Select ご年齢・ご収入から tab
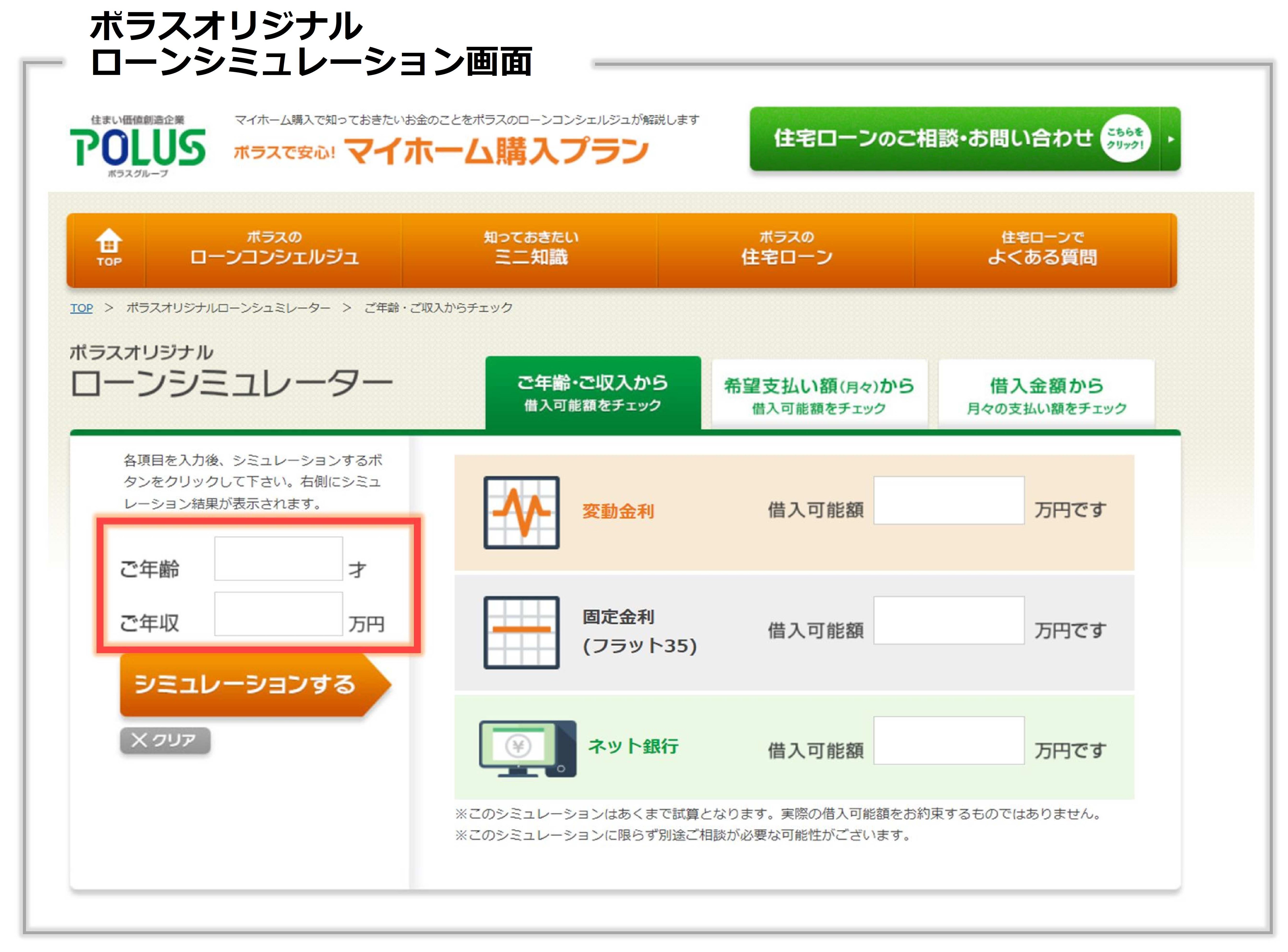The image size is (1288, 952). pos(593,393)
